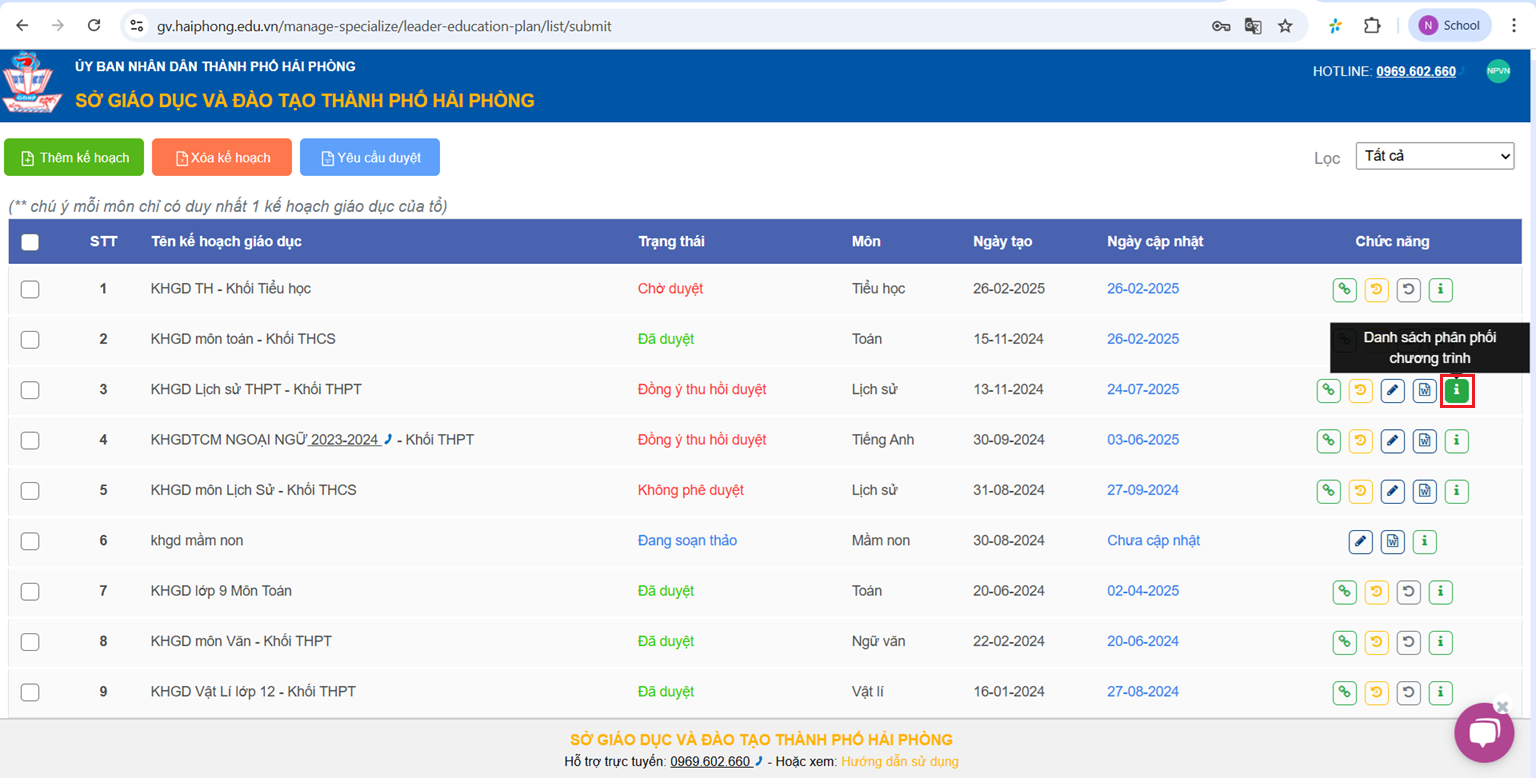Click the green link icon in row 1
The image size is (1536, 778).
[x=1344, y=290]
